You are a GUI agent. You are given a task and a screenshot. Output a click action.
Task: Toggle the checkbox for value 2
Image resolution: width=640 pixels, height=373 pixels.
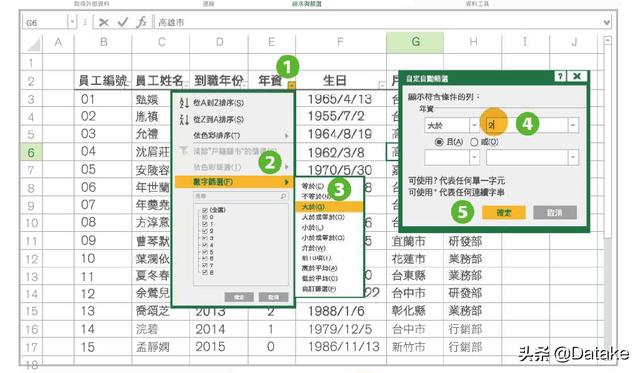205,231
